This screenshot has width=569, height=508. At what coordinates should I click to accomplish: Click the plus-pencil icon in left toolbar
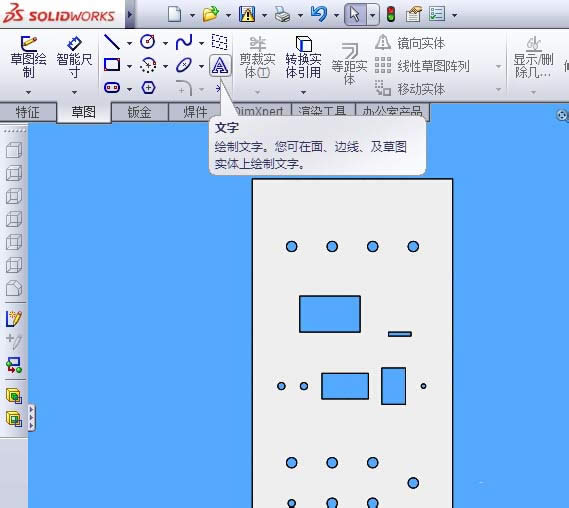[x=14, y=341]
